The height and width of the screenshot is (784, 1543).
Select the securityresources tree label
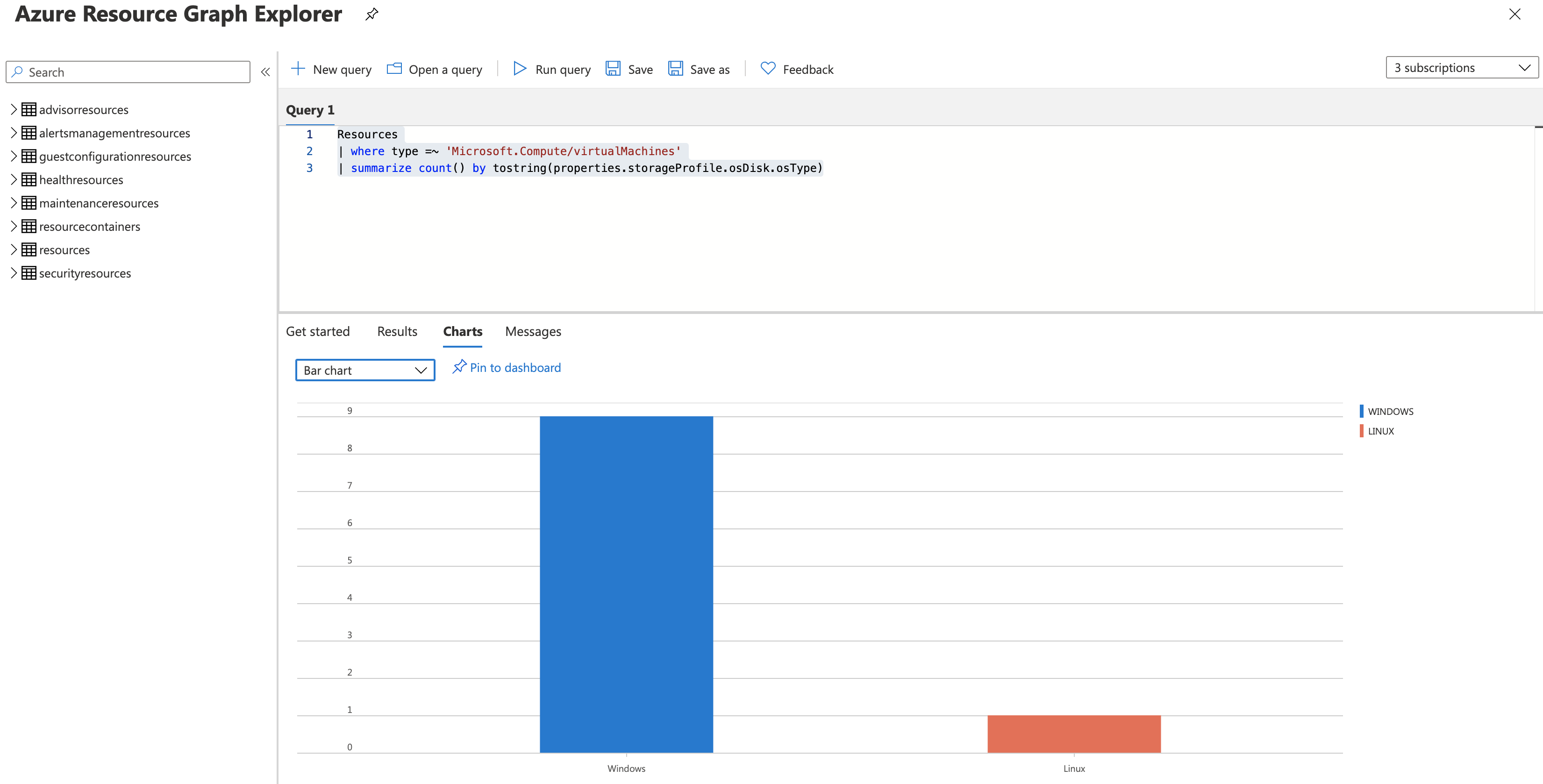click(85, 273)
